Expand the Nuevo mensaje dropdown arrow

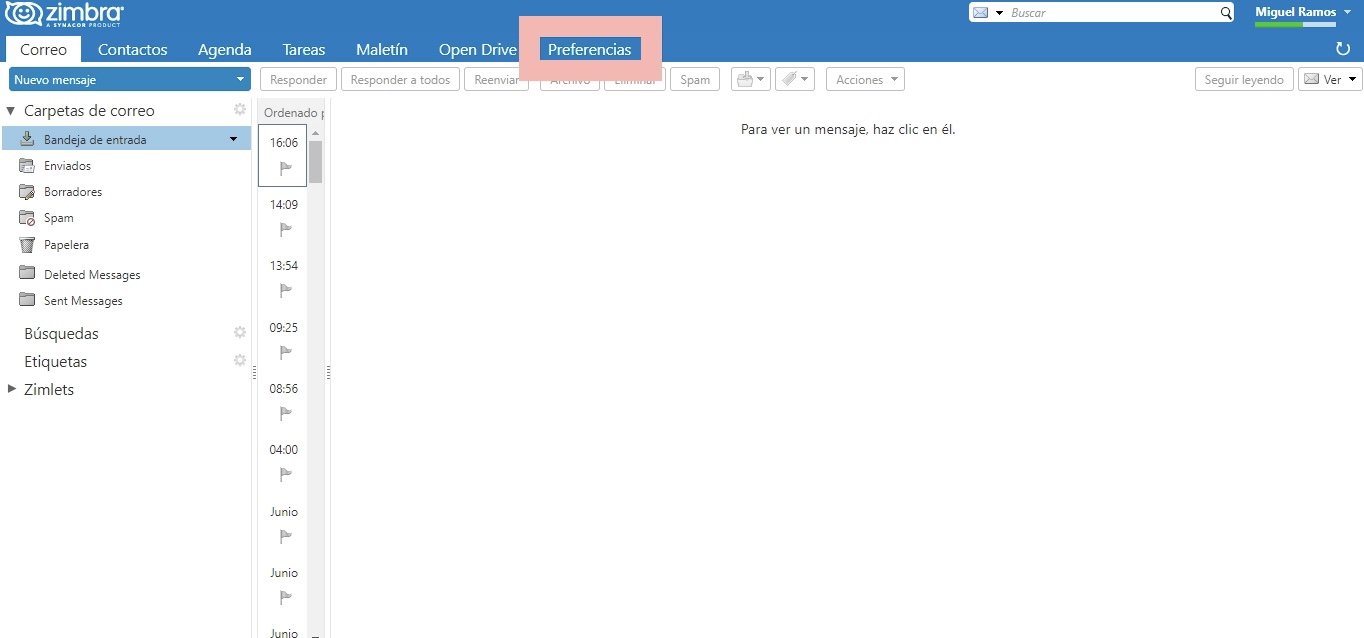(240, 80)
